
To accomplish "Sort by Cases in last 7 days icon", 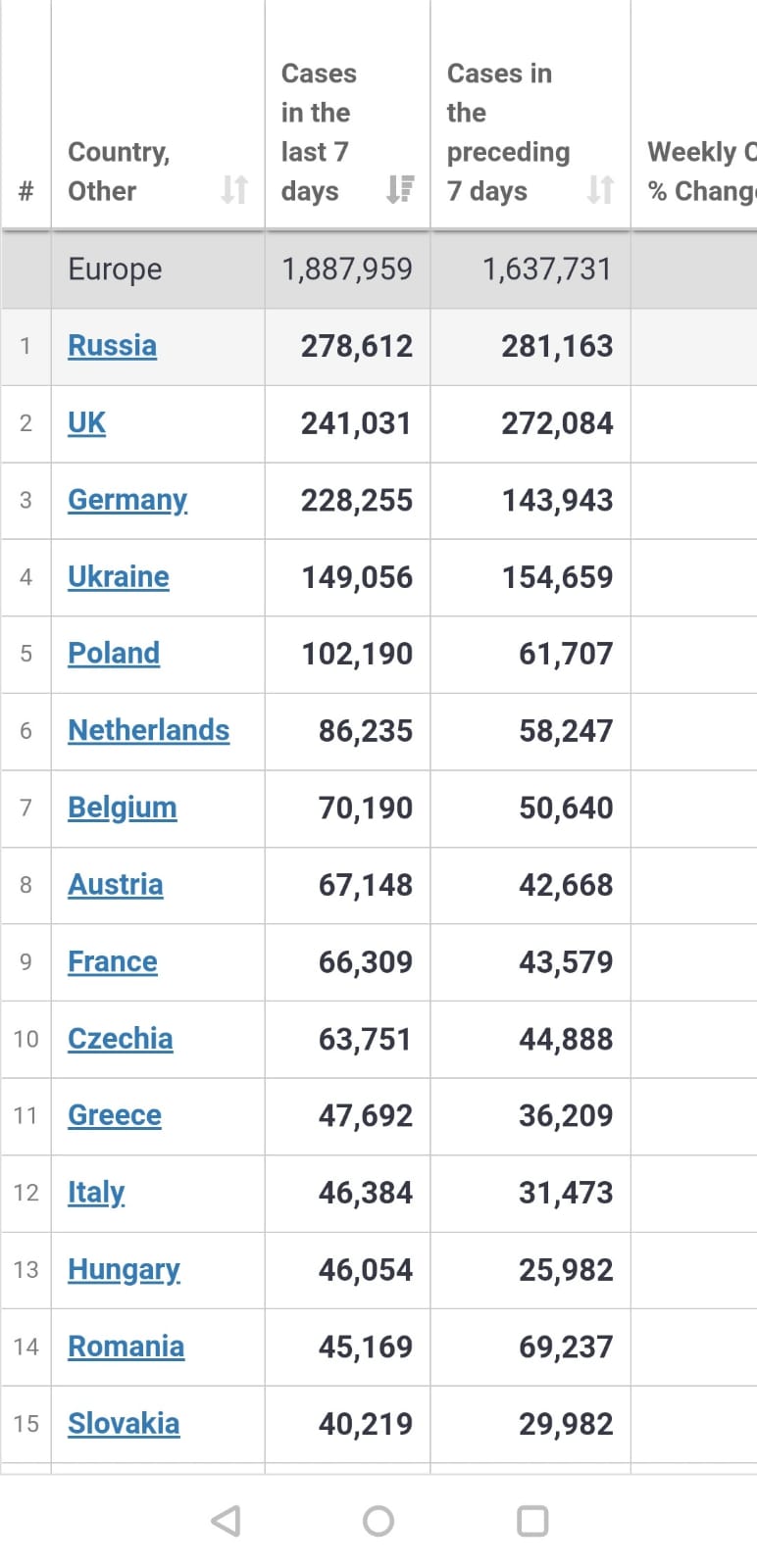I will point(400,188).
